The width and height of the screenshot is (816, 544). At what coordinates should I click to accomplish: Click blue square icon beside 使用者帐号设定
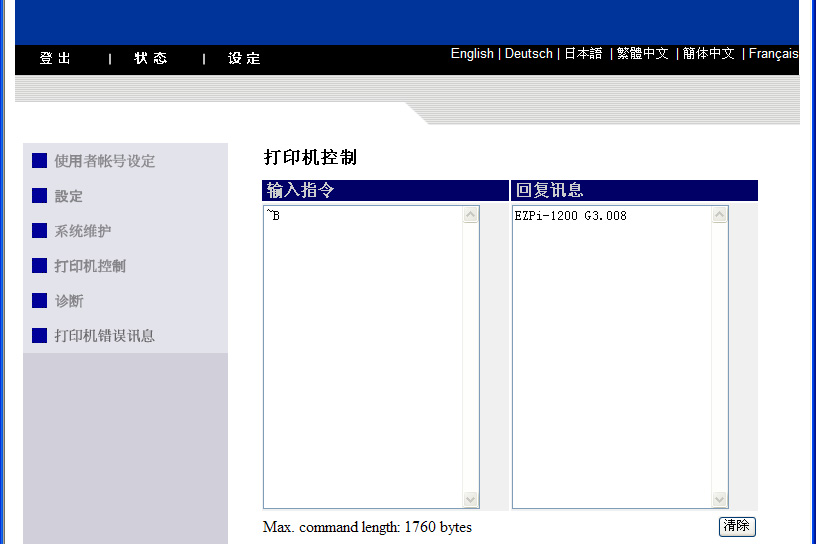point(39,161)
